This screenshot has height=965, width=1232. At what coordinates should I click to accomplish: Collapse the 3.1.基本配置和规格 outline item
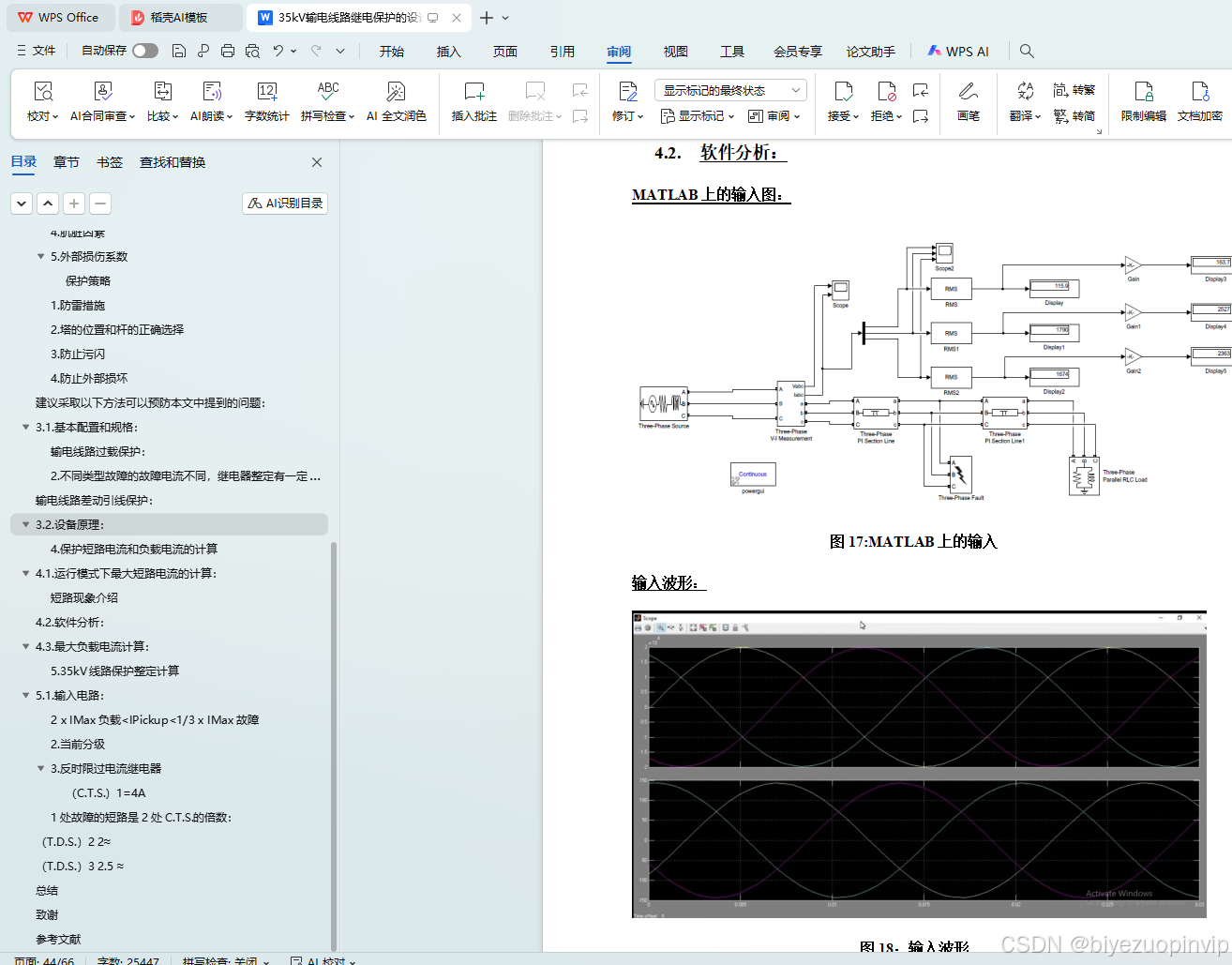25,427
